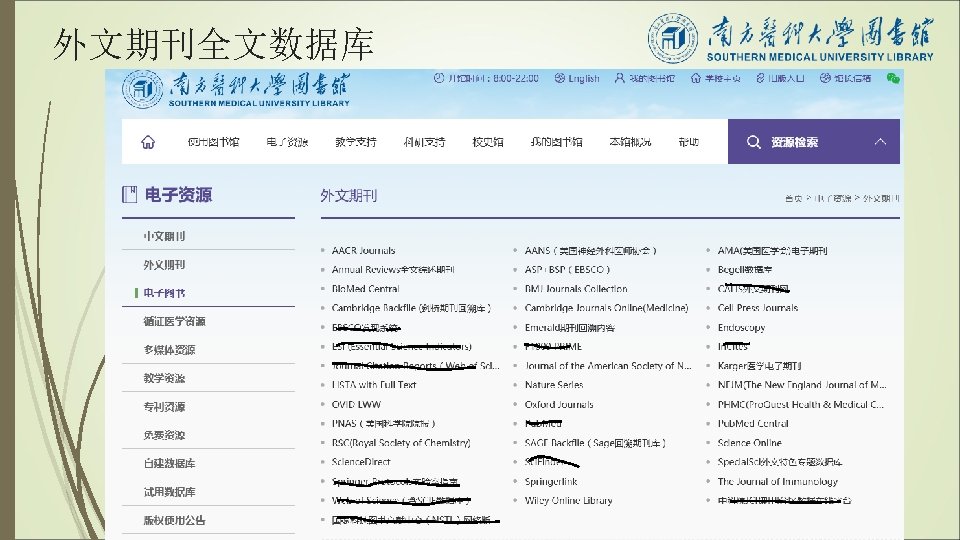This screenshot has width=960, height=540.
Task: Open the 电子资源 navigation menu
Action: 287,142
